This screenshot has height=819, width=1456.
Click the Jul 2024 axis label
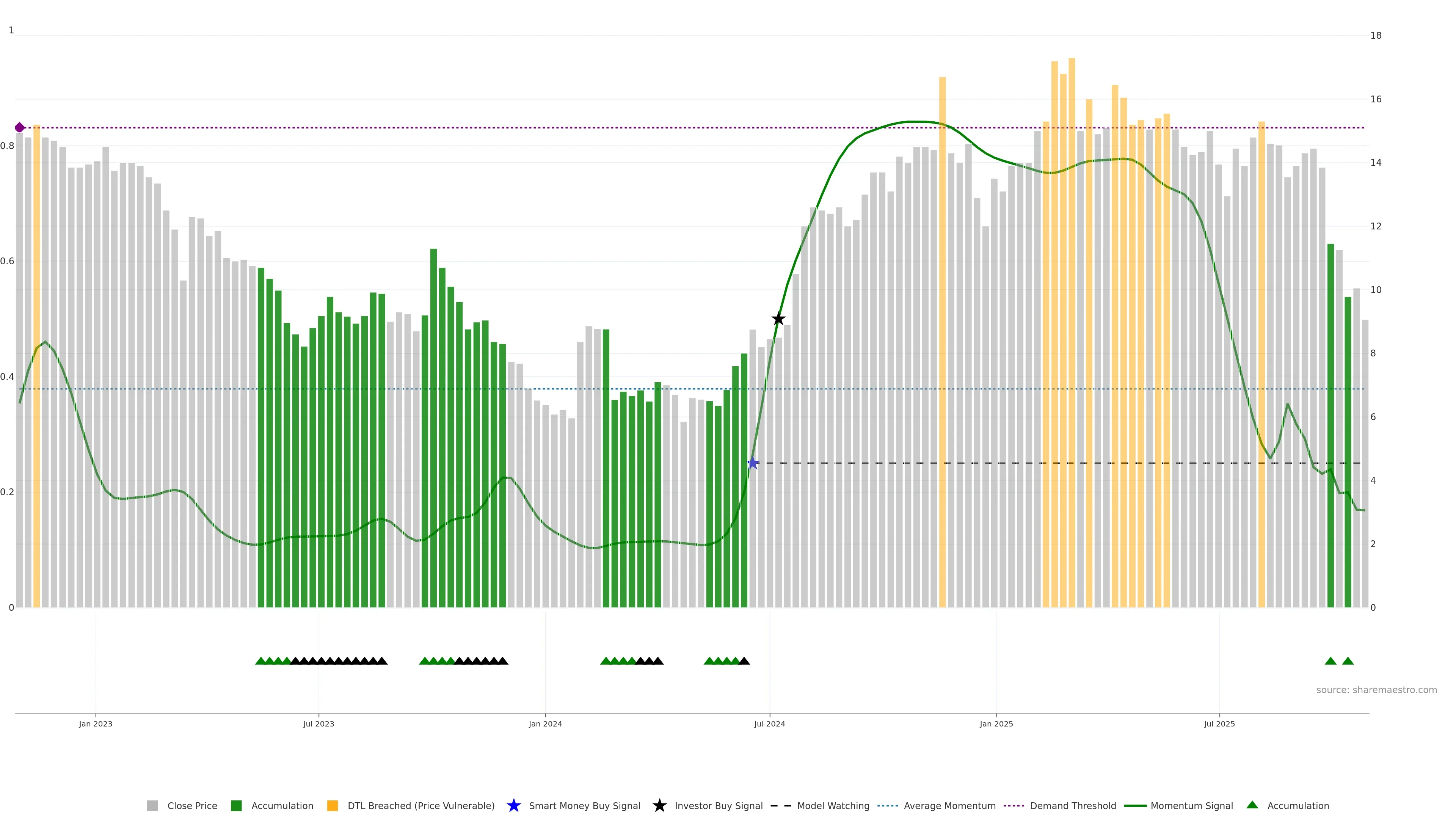769,723
